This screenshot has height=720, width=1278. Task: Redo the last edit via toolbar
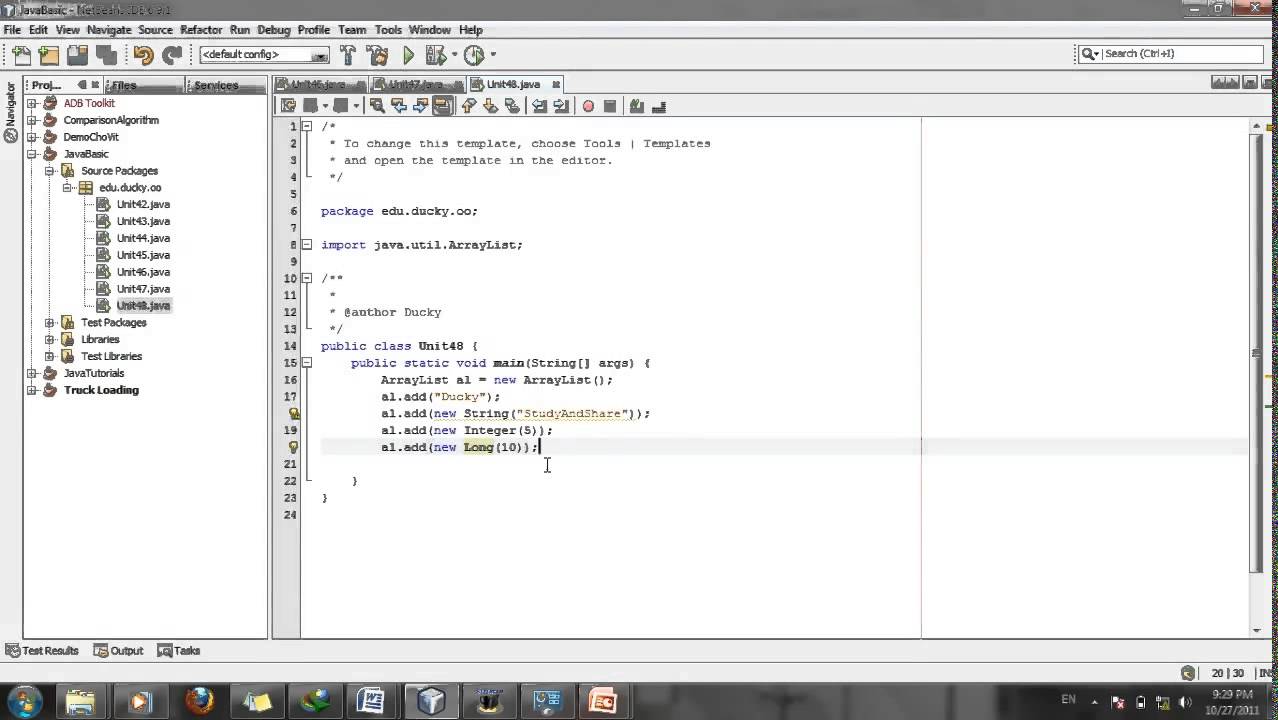pyautogui.click(x=172, y=55)
